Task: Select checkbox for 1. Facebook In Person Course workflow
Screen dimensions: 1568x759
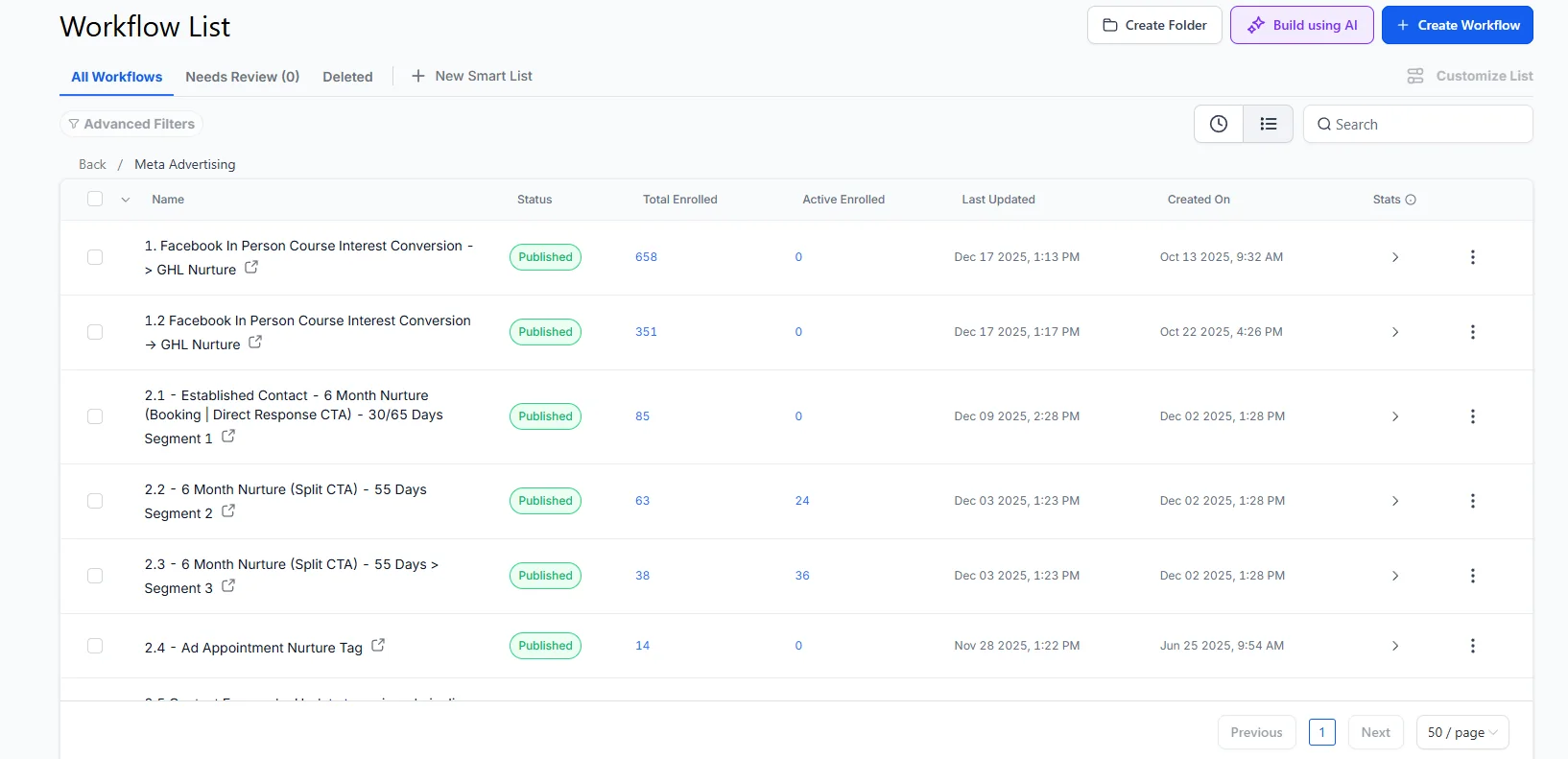Action: click(x=95, y=257)
